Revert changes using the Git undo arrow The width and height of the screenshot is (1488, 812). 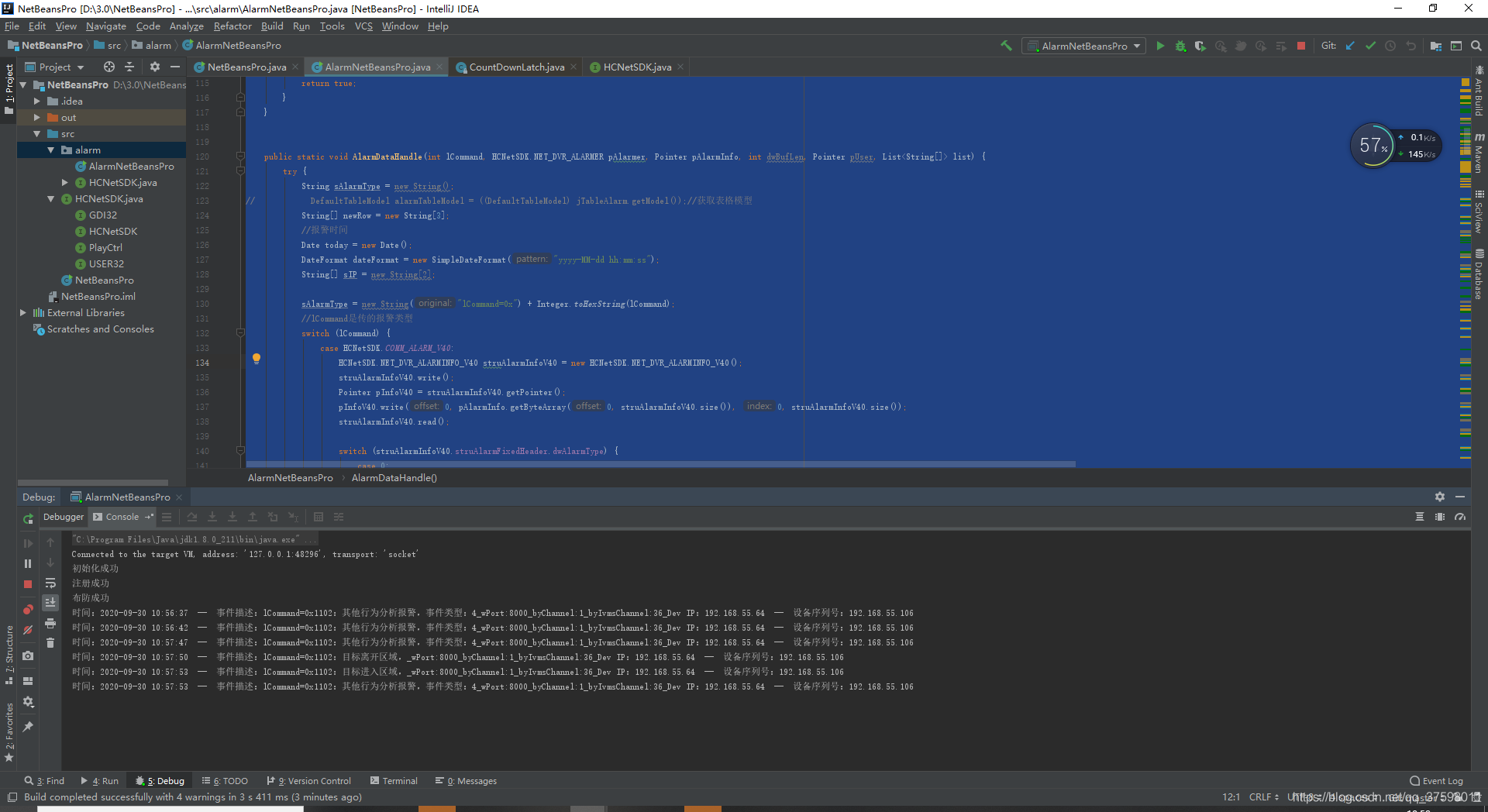coord(1411,46)
